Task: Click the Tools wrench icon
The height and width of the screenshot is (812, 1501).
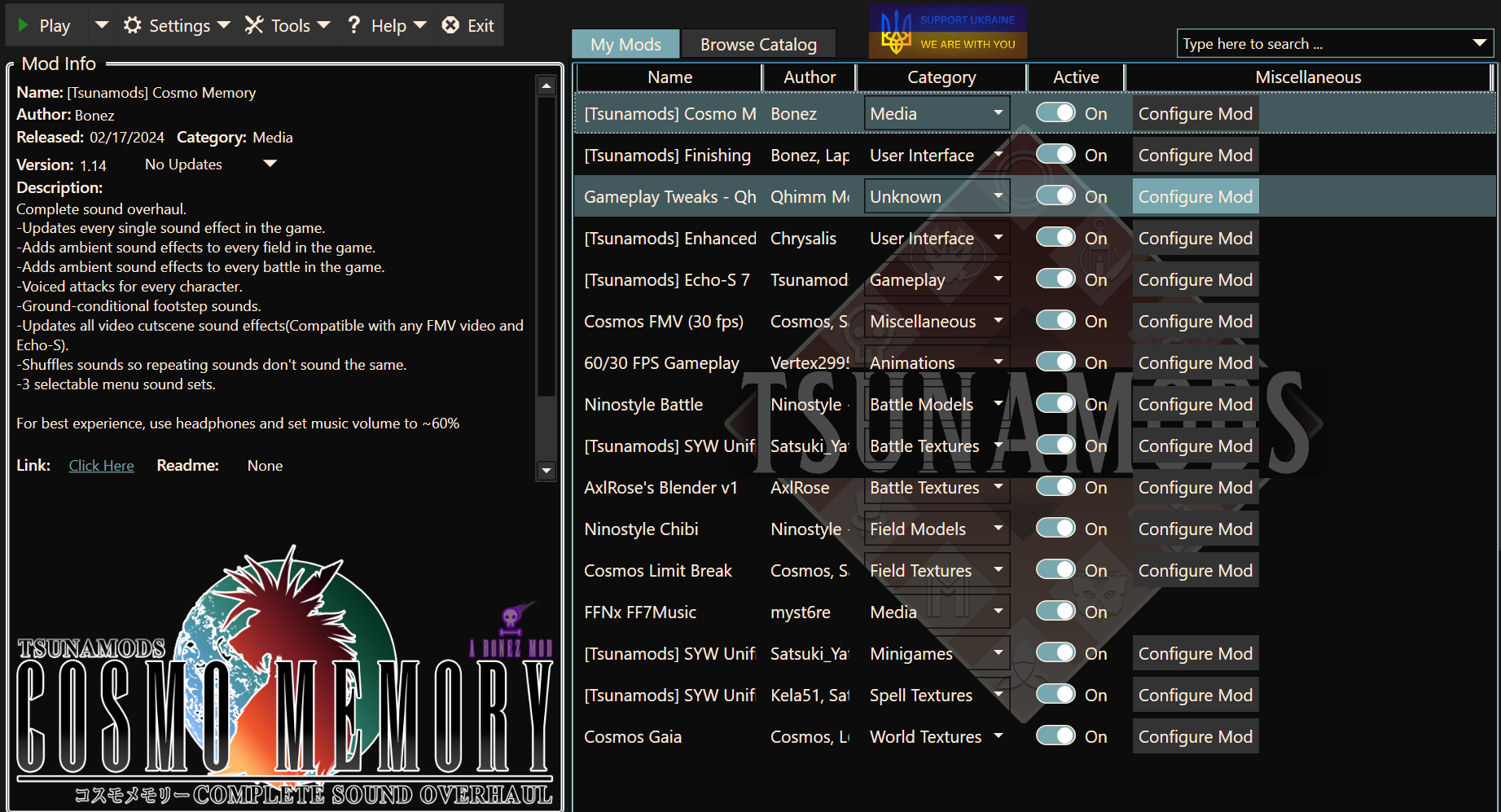Action: [x=254, y=25]
